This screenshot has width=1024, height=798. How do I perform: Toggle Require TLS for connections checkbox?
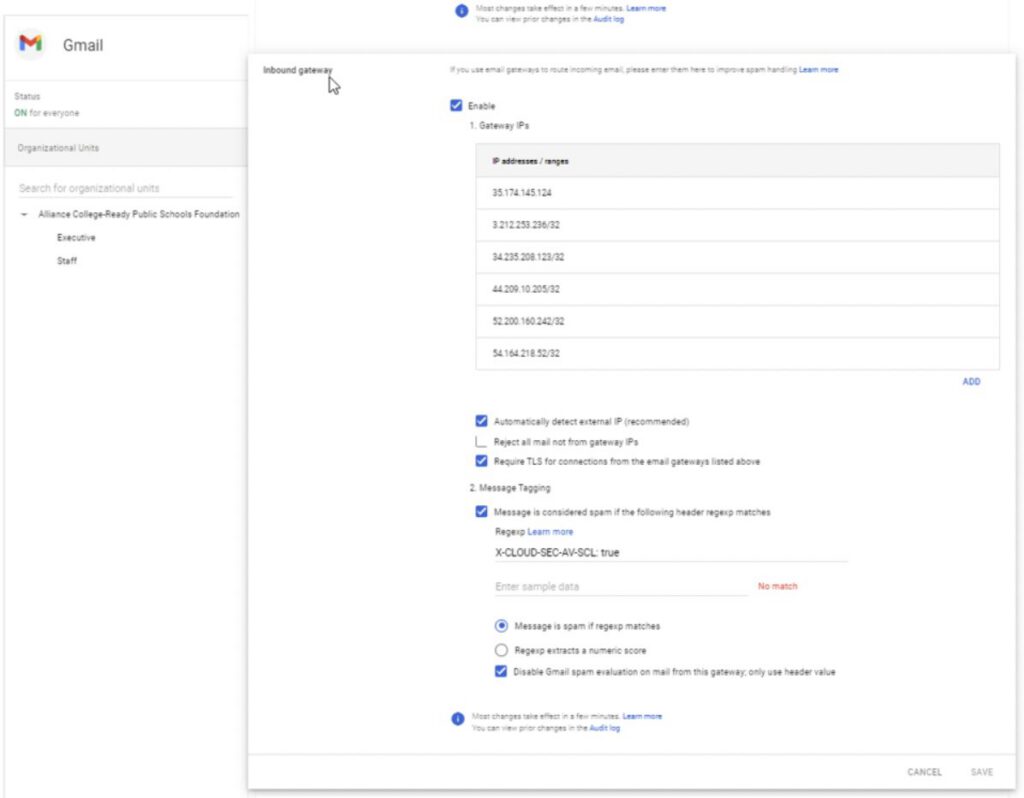(482, 461)
